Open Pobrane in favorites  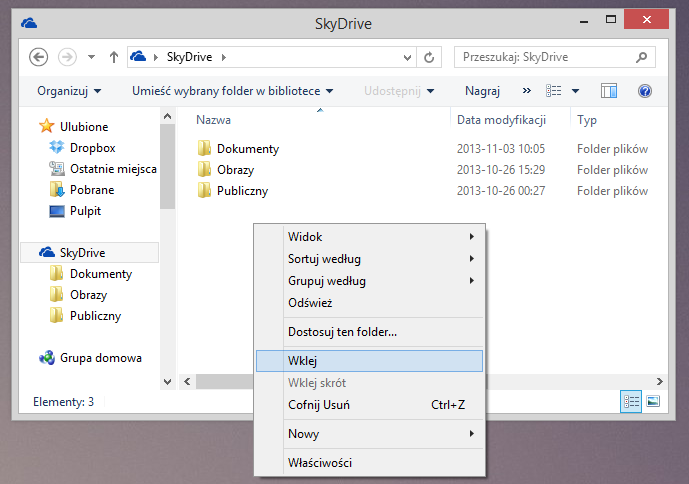click(x=92, y=190)
